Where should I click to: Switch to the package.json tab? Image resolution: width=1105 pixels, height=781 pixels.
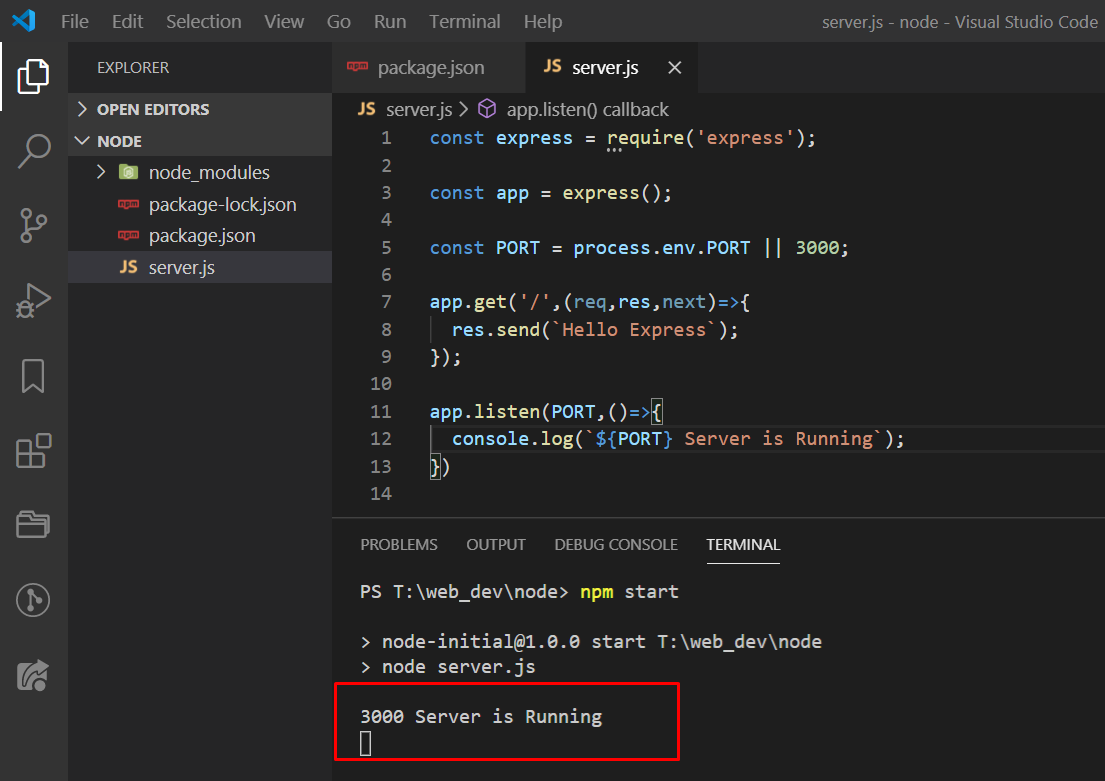click(x=428, y=67)
